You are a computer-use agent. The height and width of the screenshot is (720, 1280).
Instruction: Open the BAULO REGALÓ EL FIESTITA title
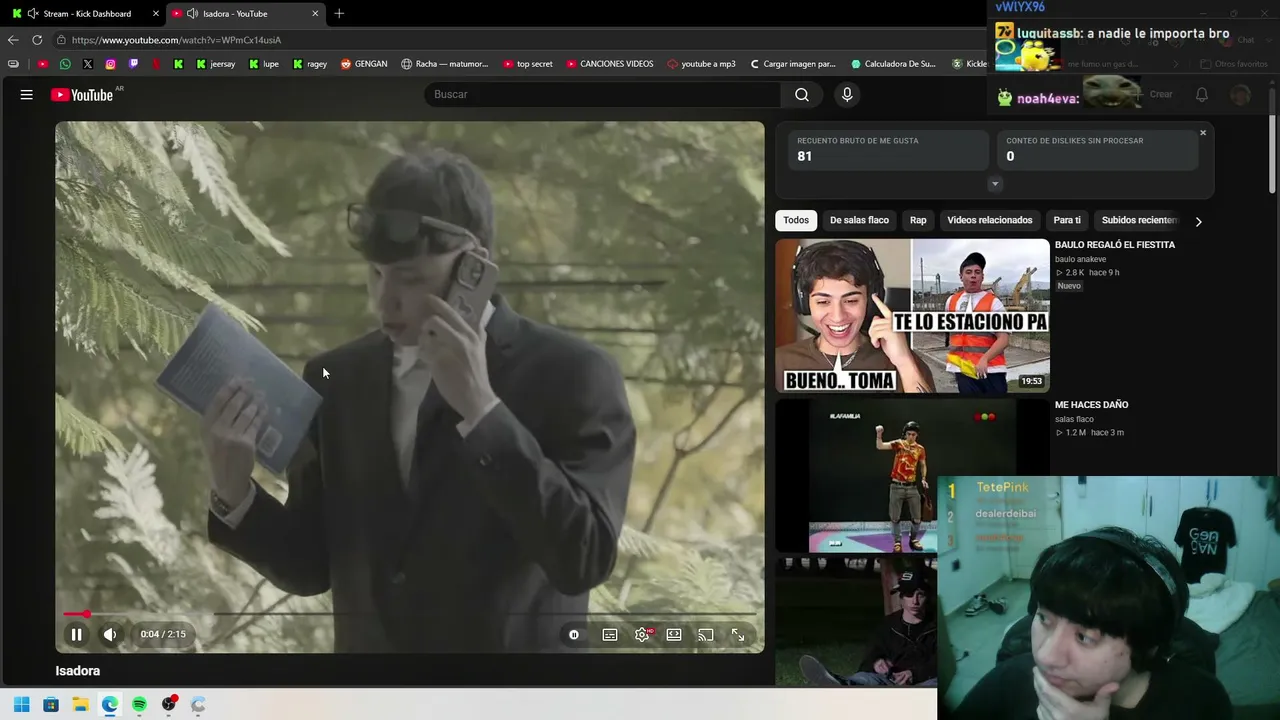[1115, 245]
